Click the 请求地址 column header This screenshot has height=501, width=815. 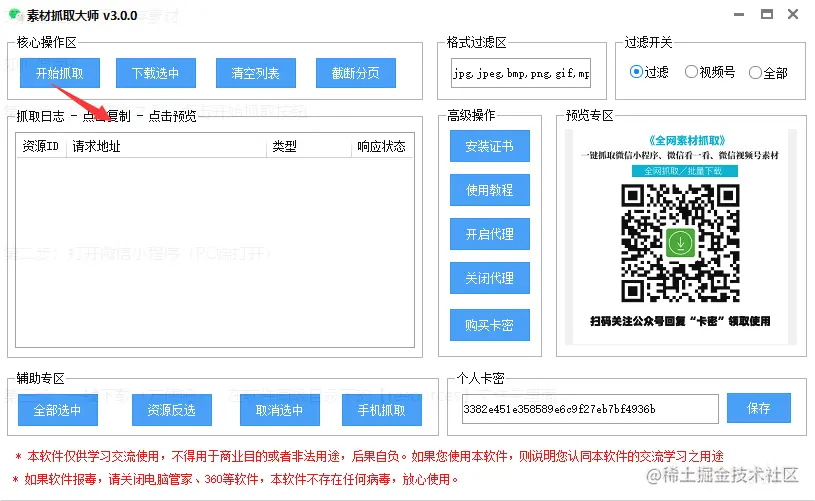click(x=166, y=147)
